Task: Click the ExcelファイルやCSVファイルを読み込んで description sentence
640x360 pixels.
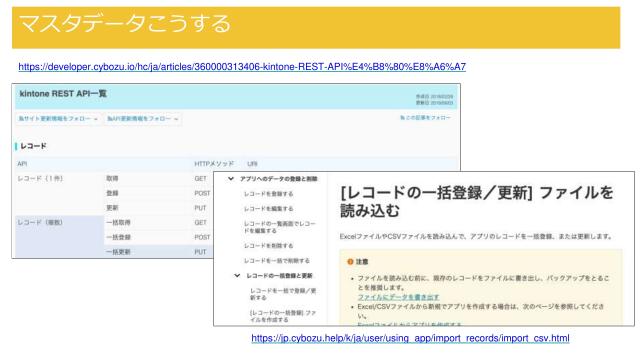Action: pyautogui.click(x=476, y=236)
